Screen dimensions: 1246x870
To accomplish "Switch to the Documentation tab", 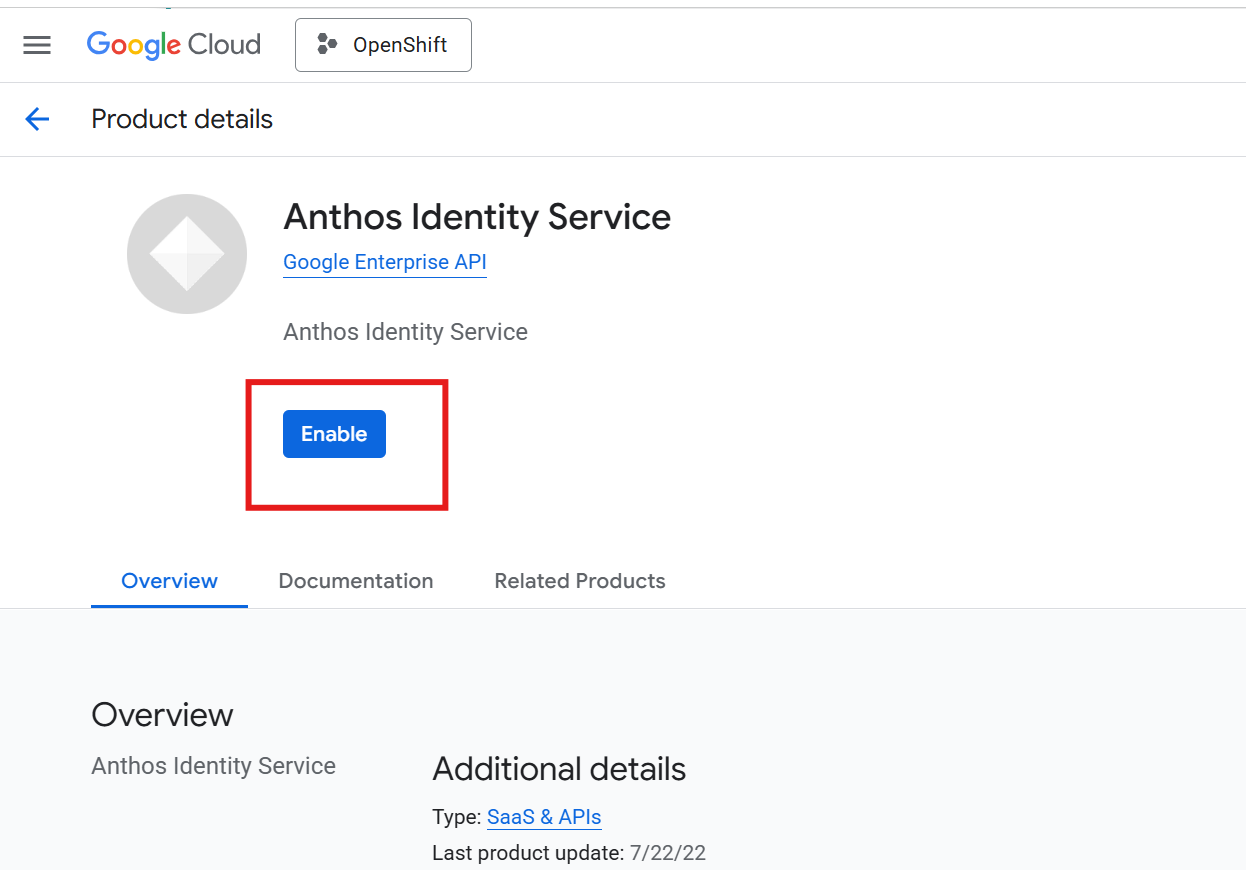I will (356, 581).
